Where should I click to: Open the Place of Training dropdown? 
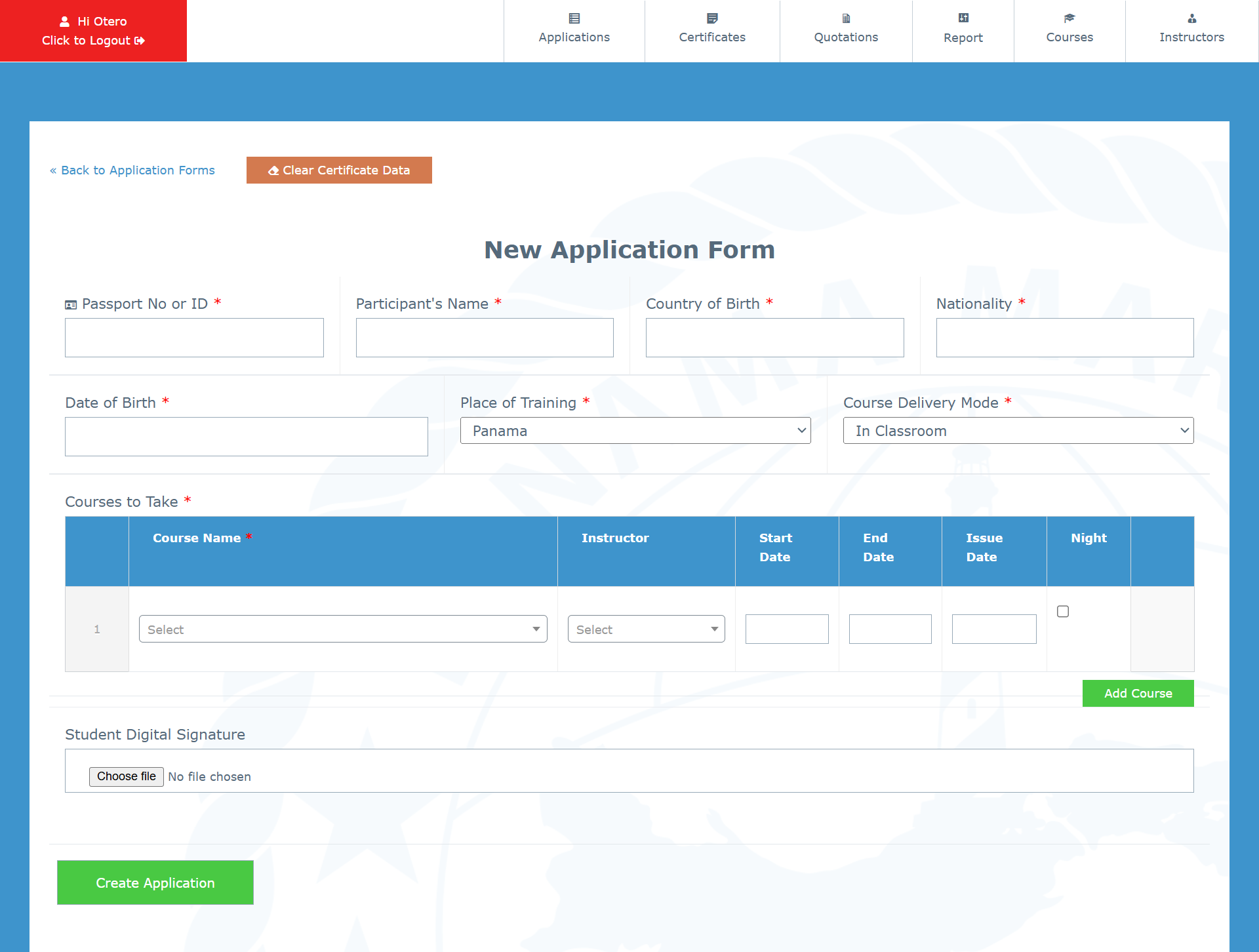pyautogui.click(x=635, y=431)
